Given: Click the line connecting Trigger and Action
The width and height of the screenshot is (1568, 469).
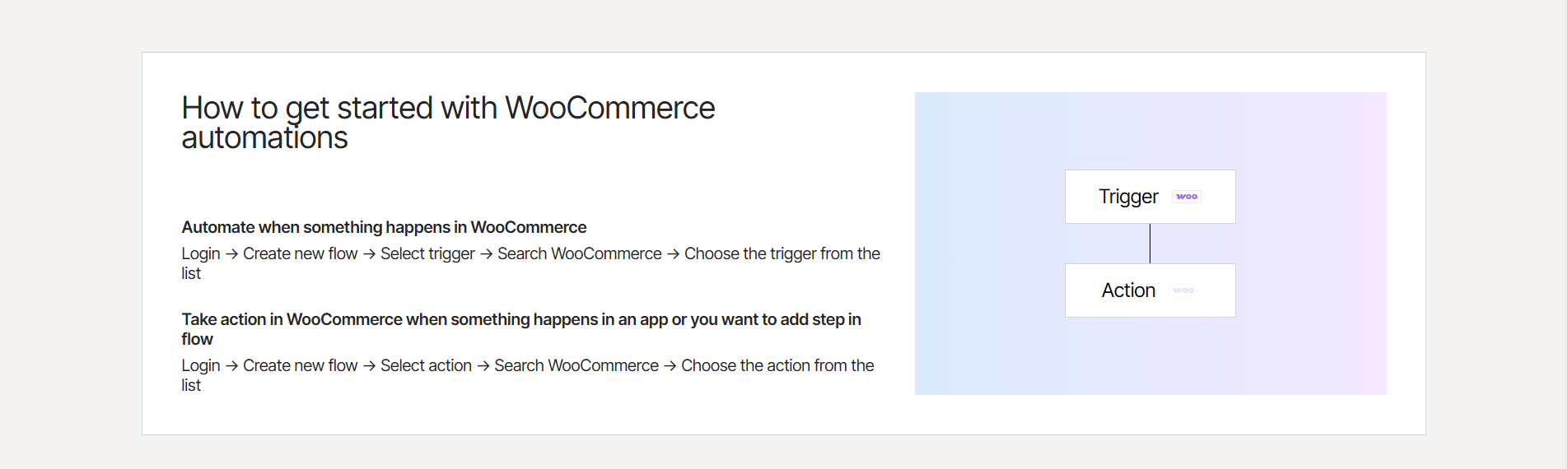Looking at the screenshot, I should point(1150,244).
